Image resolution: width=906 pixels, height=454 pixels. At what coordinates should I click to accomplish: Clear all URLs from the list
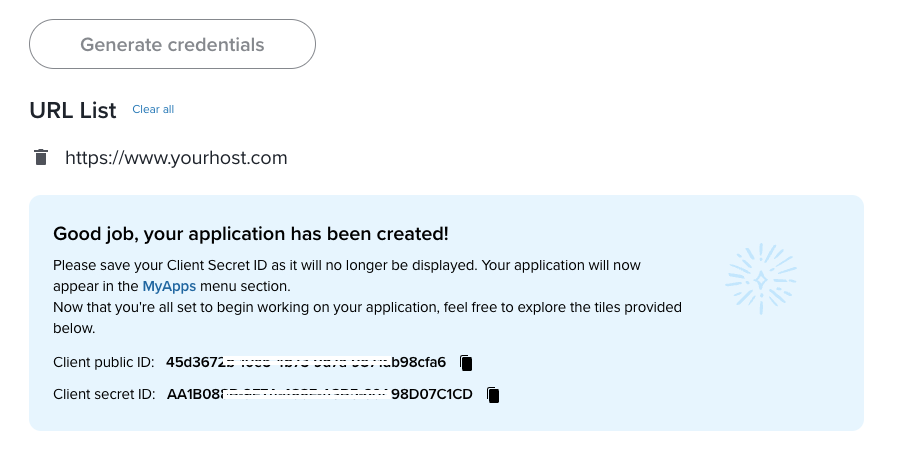(x=153, y=109)
